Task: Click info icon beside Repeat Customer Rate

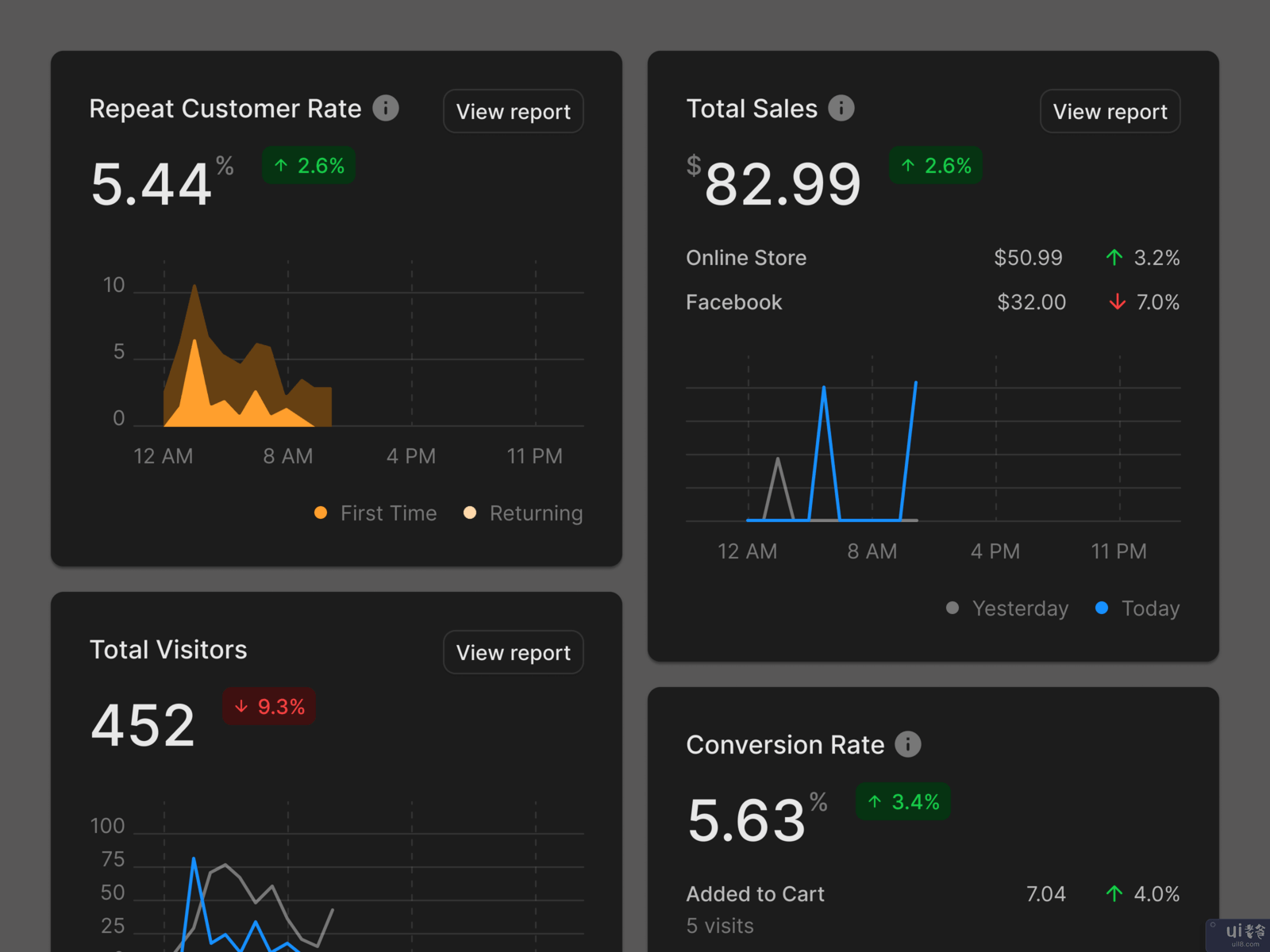Action: point(386,108)
